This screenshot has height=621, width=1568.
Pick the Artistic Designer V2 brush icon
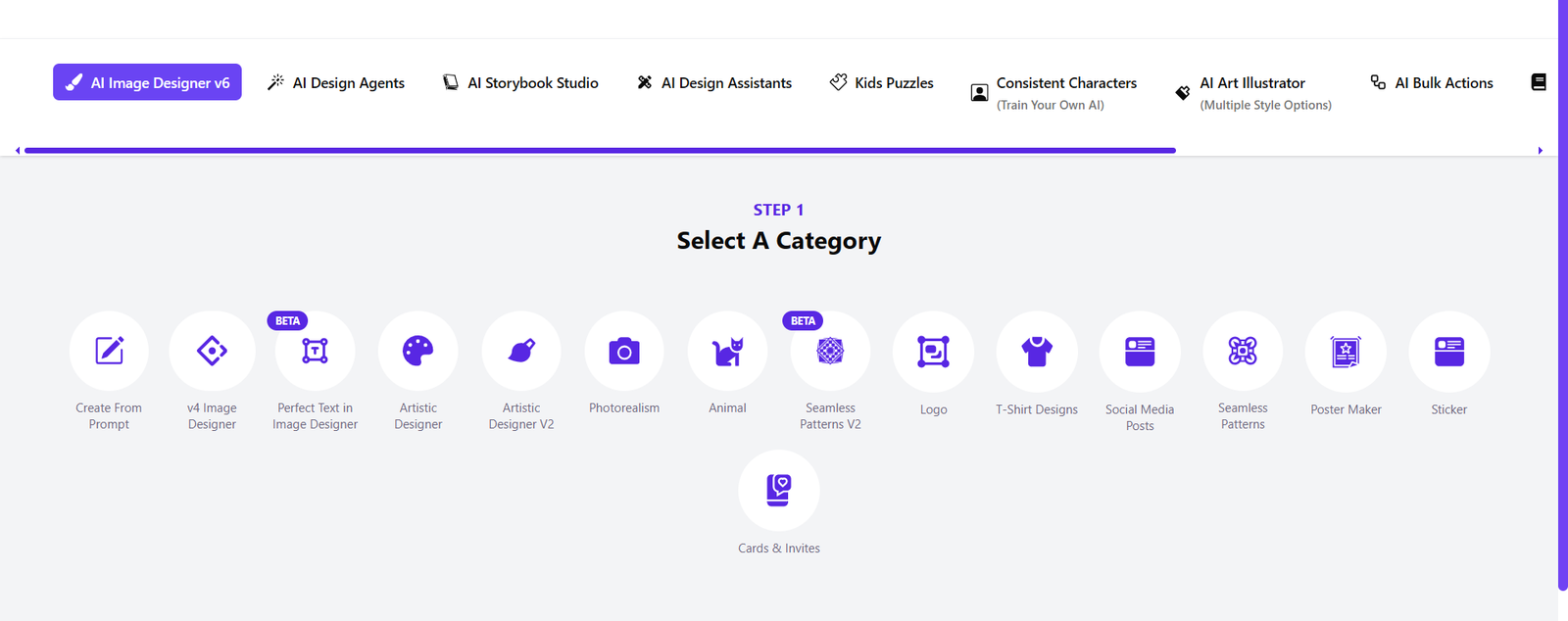(521, 351)
